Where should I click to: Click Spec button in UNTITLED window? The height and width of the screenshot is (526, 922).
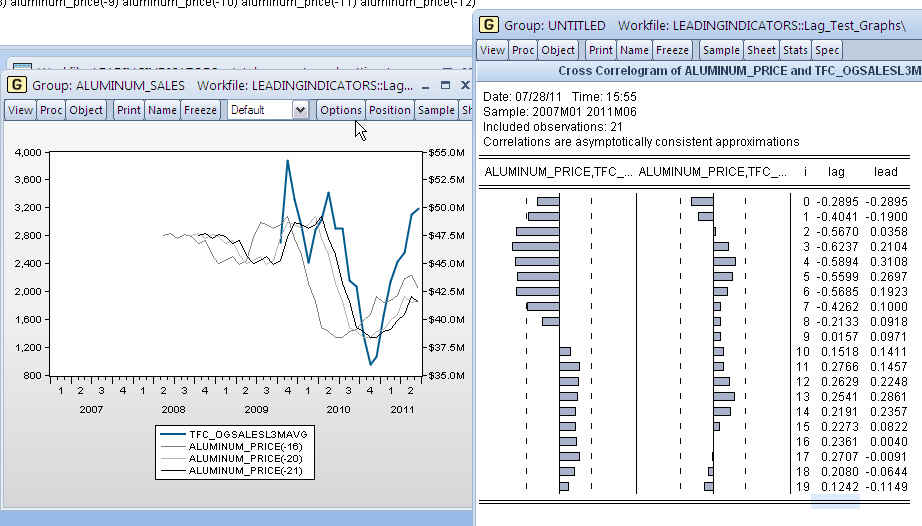pyautogui.click(x=827, y=50)
